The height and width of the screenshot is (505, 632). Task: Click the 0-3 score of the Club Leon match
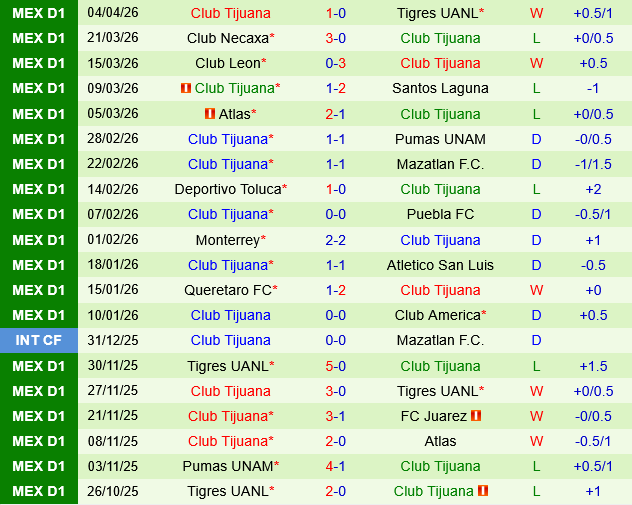(x=335, y=63)
